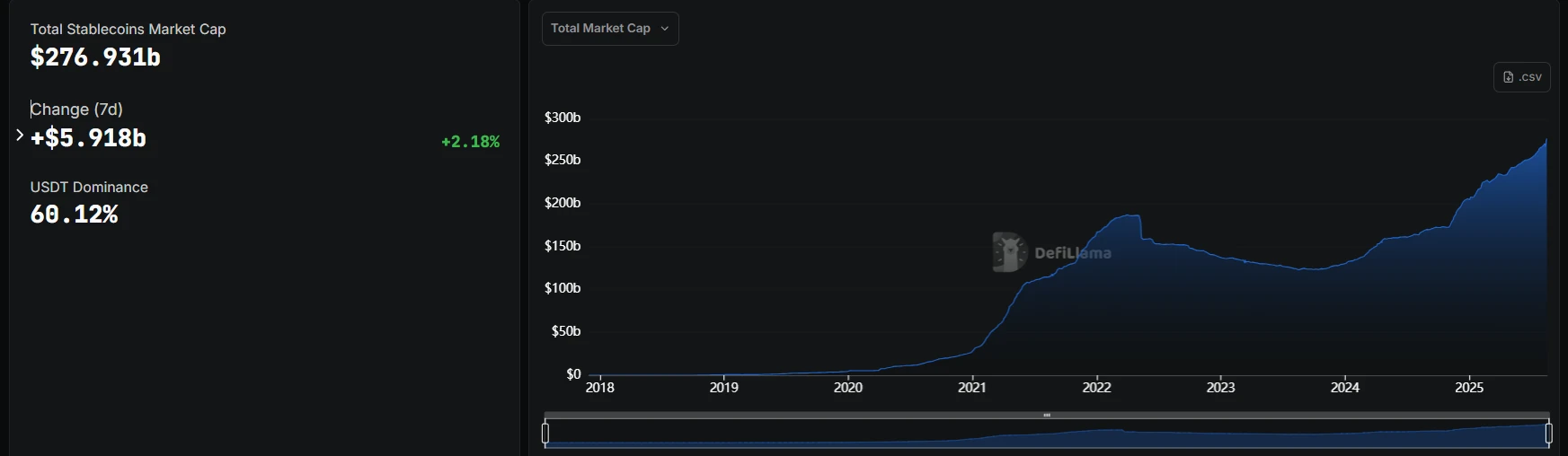Click the USDT Dominance label
The image size is (1568, 456).
coord(89,187)
